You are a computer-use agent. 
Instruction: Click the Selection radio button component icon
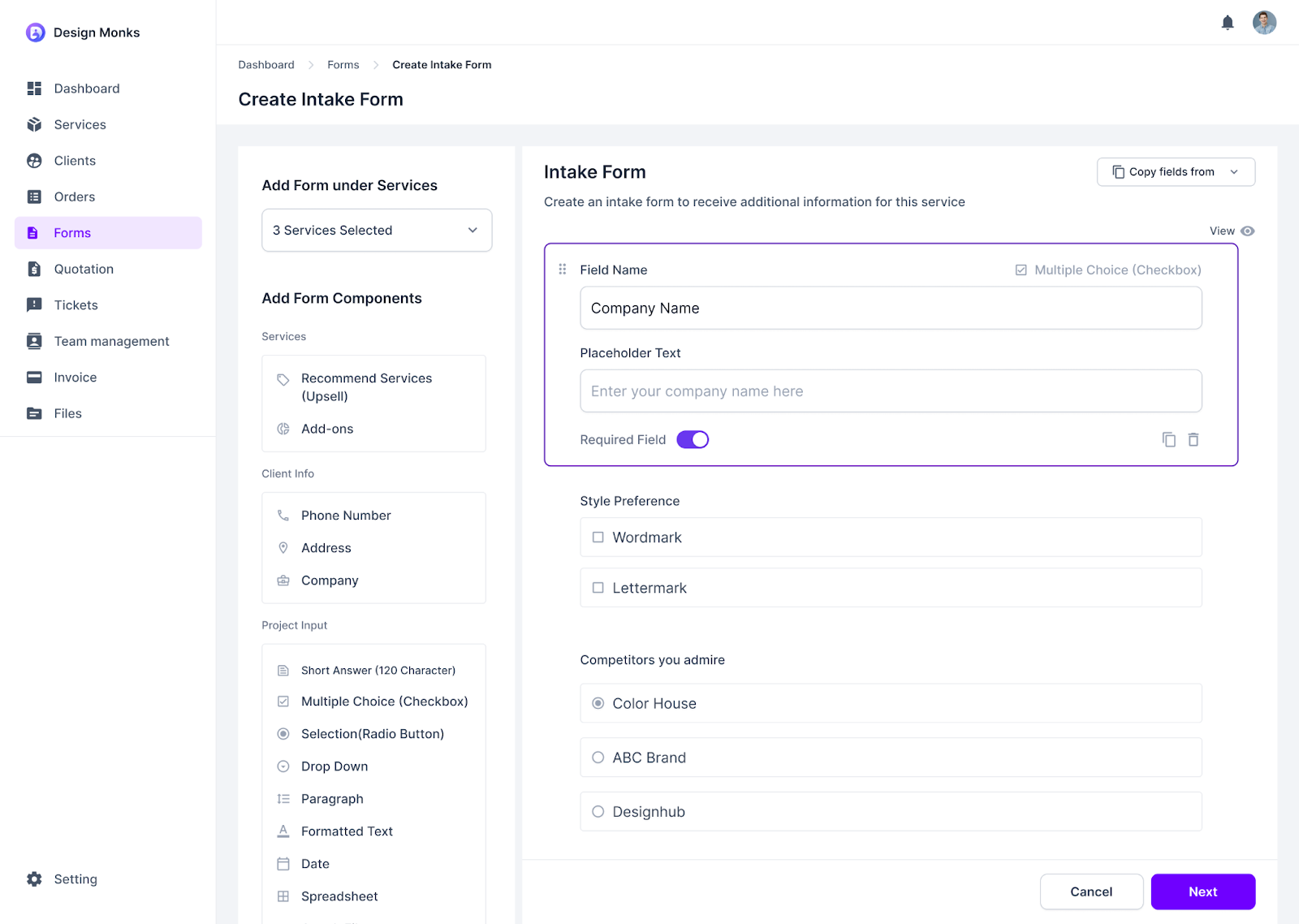[x=283, y=734]
